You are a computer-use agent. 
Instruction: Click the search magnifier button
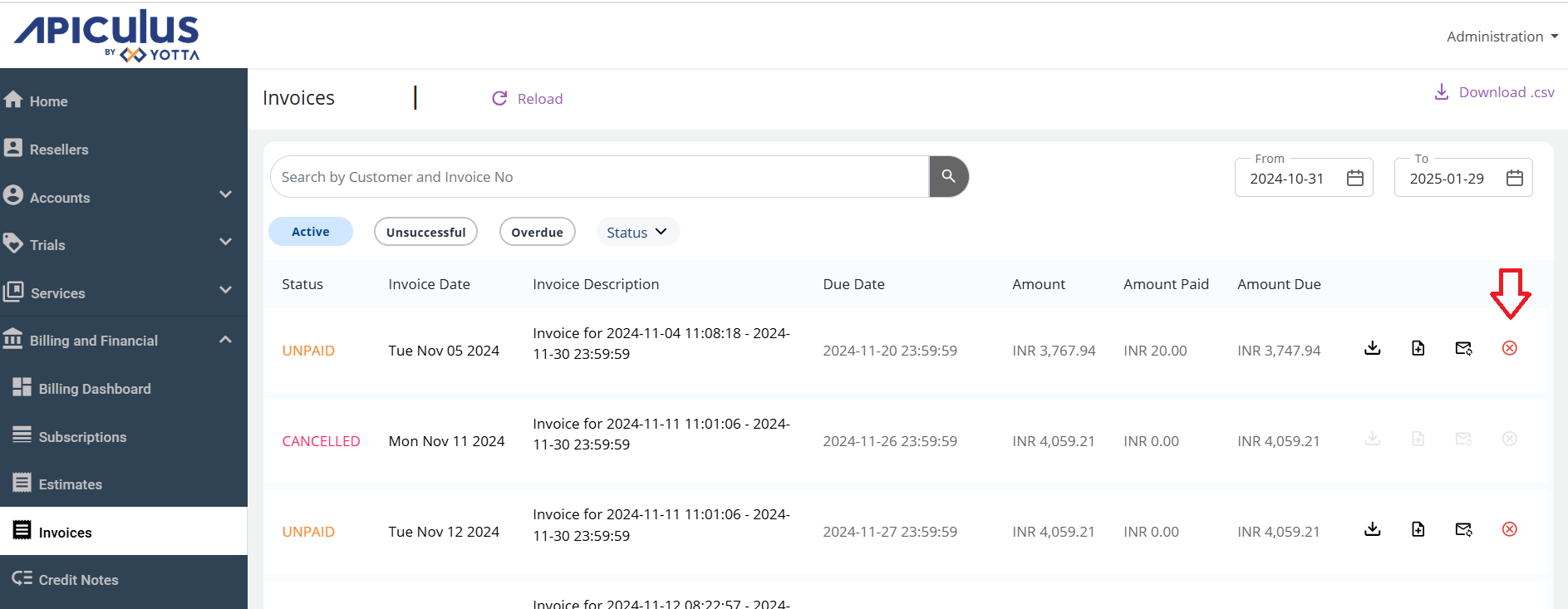(948, 176)
